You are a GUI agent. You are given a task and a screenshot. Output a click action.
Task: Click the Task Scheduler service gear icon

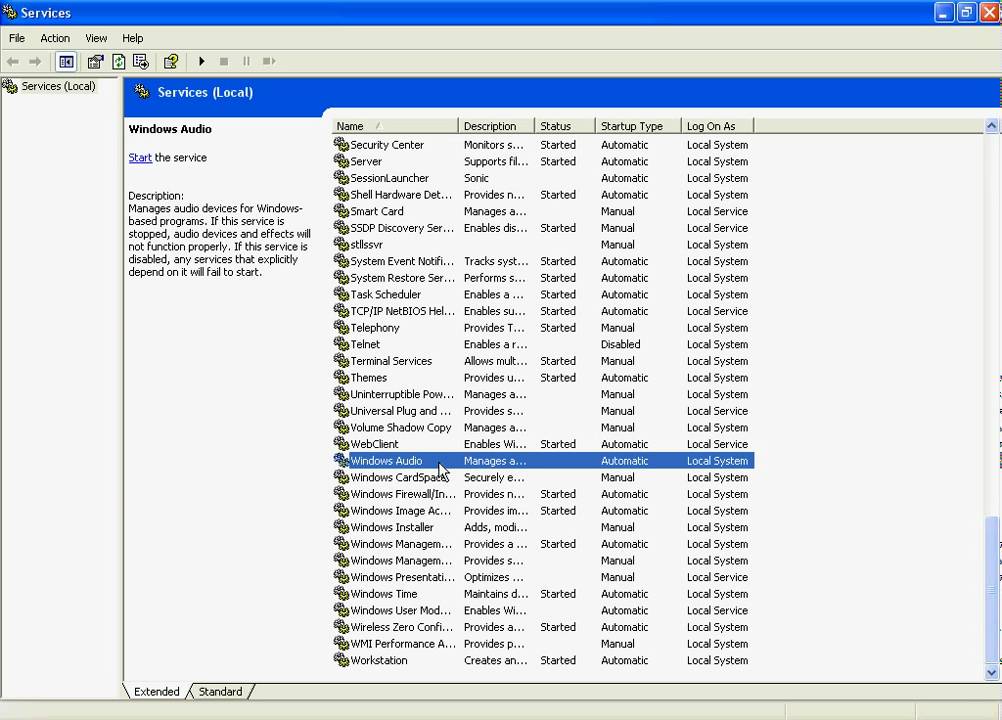point(341,294)
